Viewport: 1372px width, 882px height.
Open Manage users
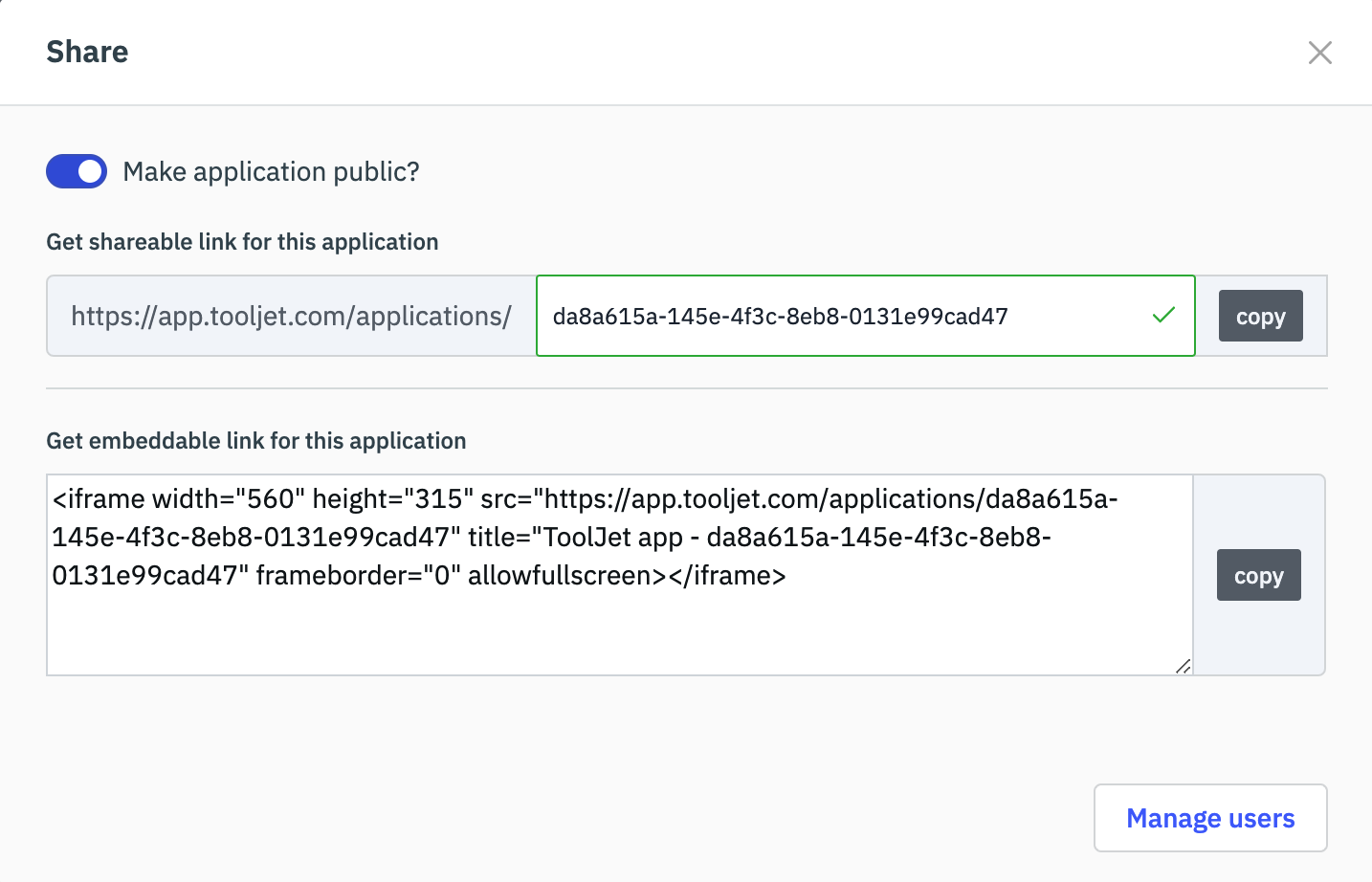point(1209,818)
